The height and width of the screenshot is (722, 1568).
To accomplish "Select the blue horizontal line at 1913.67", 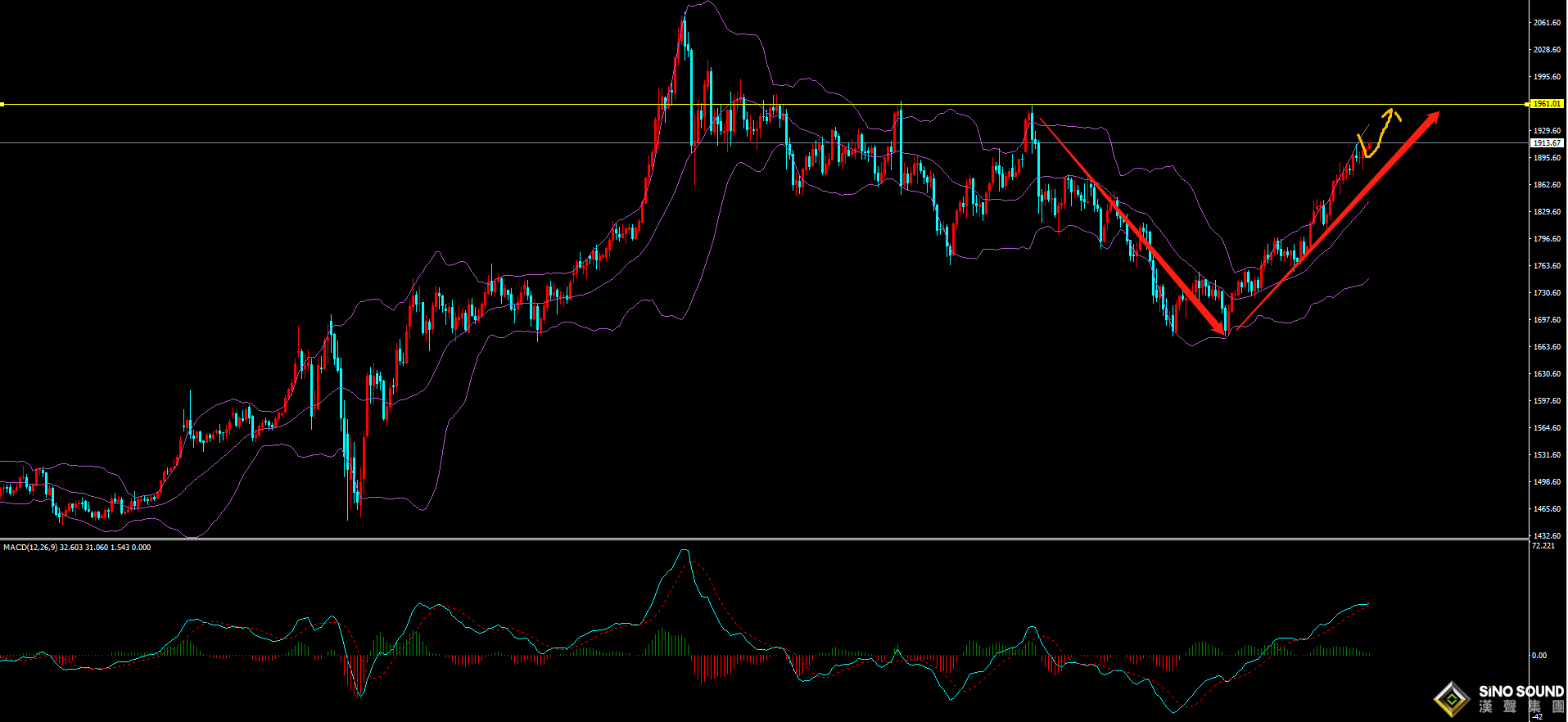I will click(765, 142).
